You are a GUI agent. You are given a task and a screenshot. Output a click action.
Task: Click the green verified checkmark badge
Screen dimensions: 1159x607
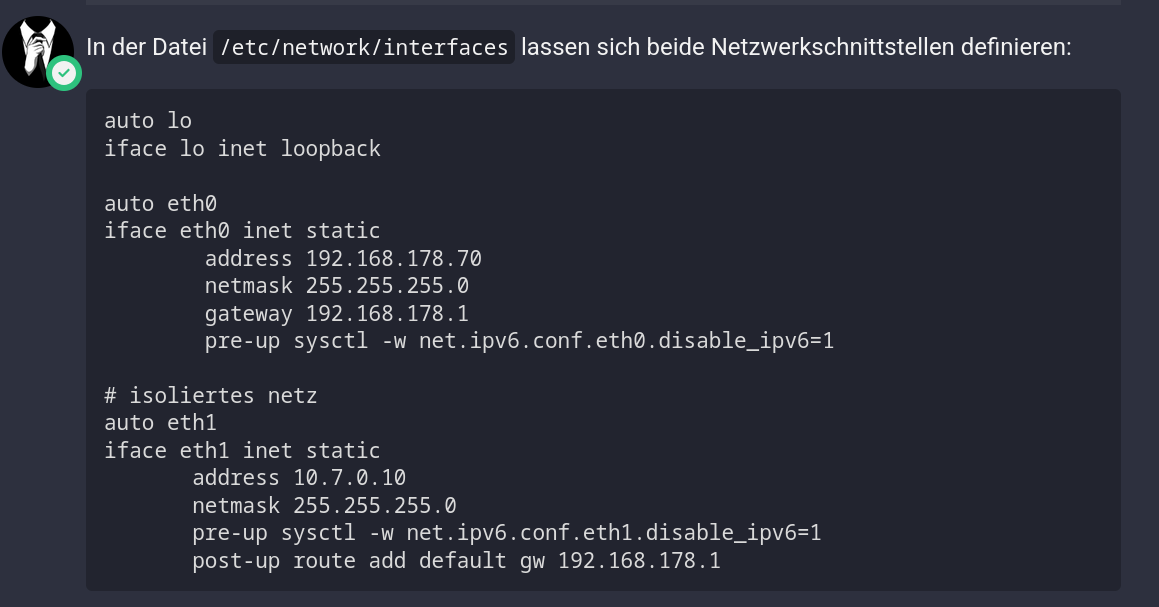(64, 73)
